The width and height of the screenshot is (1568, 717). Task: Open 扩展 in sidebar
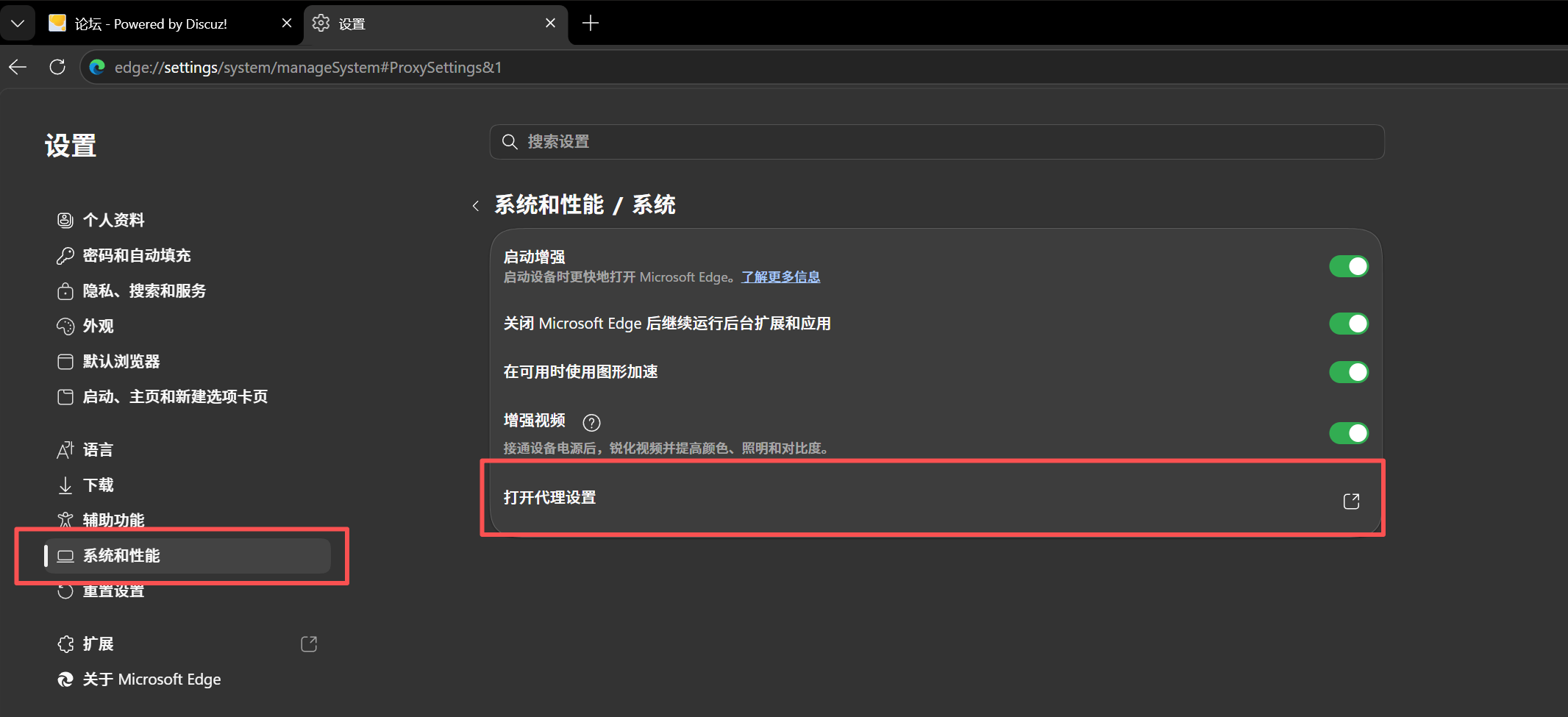tap(188, 643)
